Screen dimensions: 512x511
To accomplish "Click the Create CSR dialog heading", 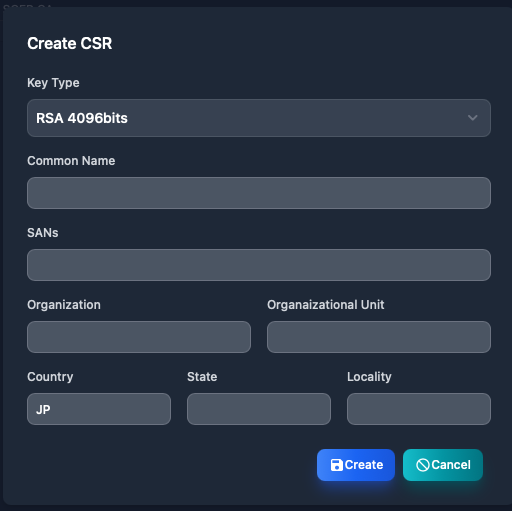I will 70,43.
